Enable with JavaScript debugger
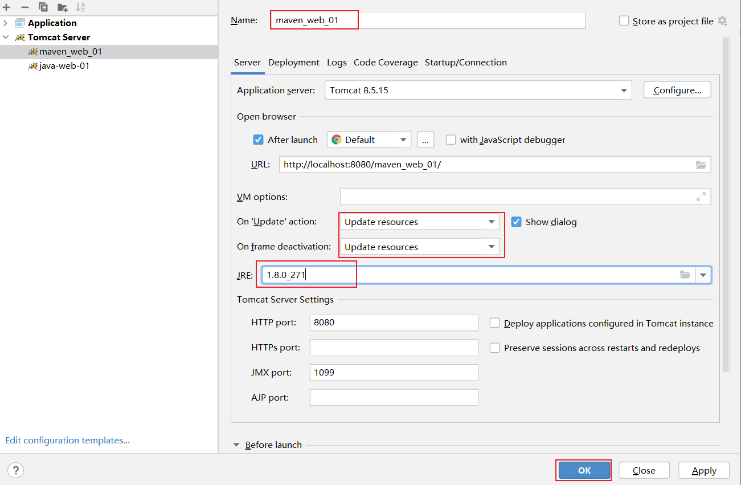This screenshot has width=742, height=485. [450, 140]
